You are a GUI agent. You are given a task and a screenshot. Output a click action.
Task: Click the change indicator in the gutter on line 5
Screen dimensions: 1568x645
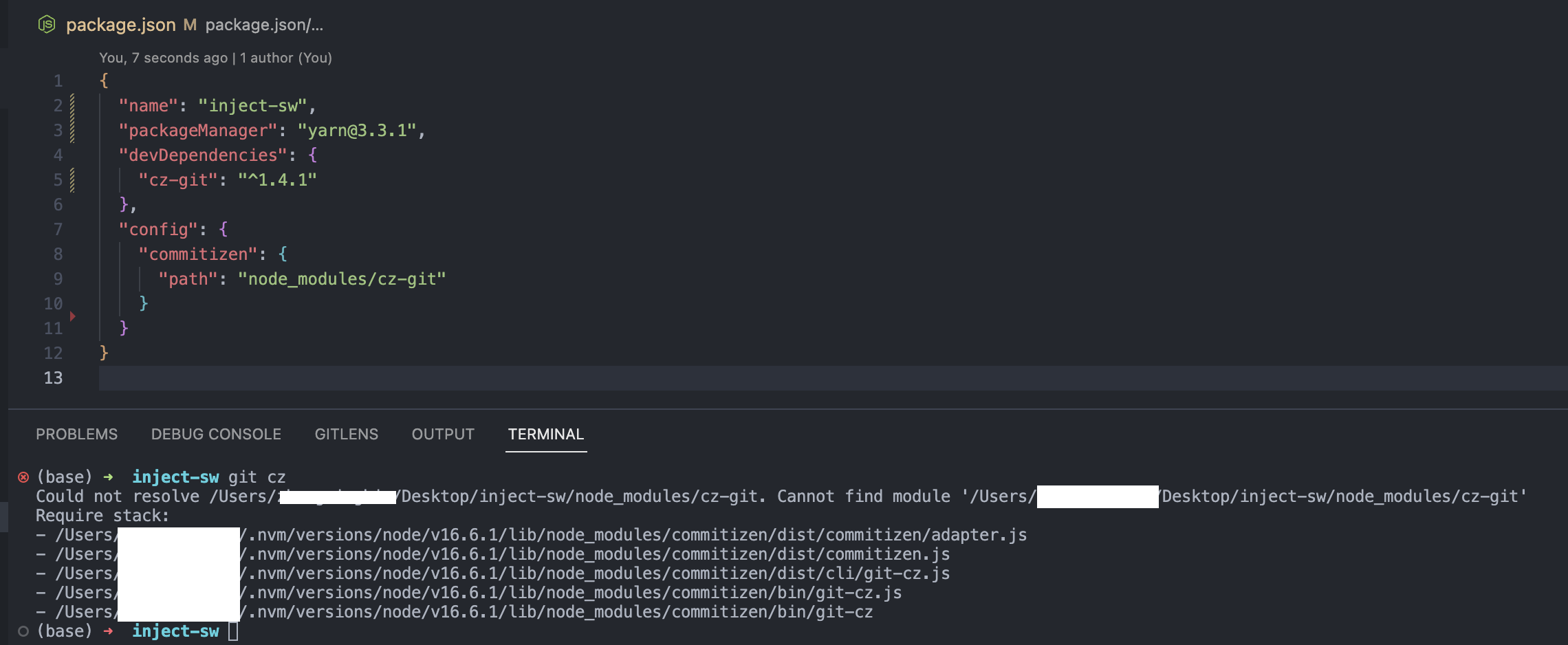[x=71, y=179]
